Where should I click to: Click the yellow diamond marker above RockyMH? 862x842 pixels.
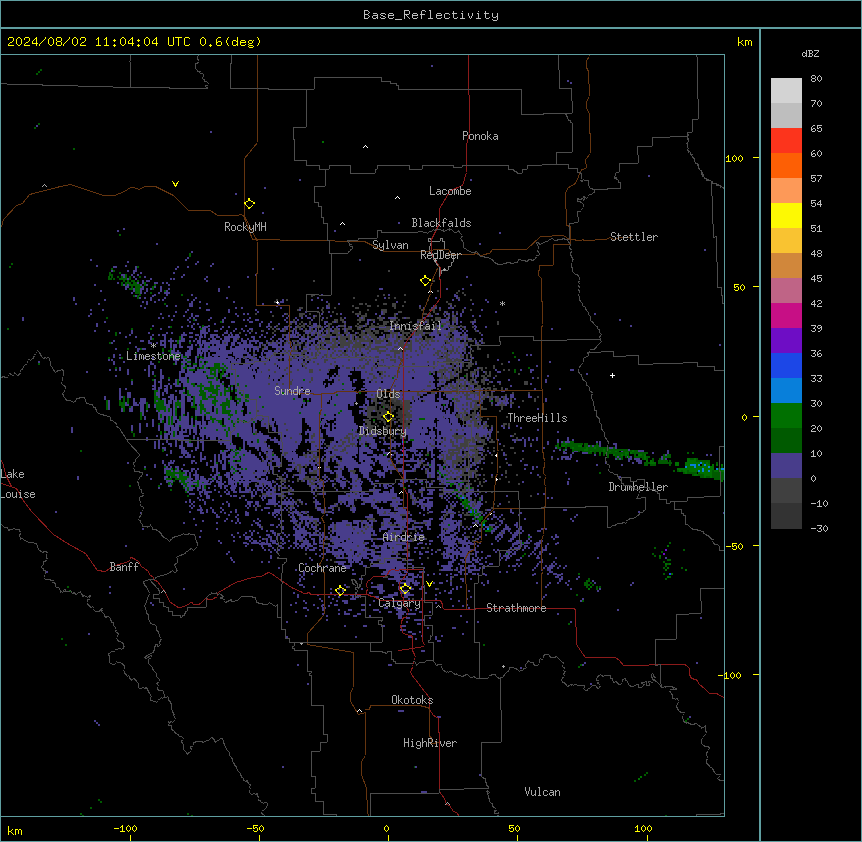(x=250, y=204)
